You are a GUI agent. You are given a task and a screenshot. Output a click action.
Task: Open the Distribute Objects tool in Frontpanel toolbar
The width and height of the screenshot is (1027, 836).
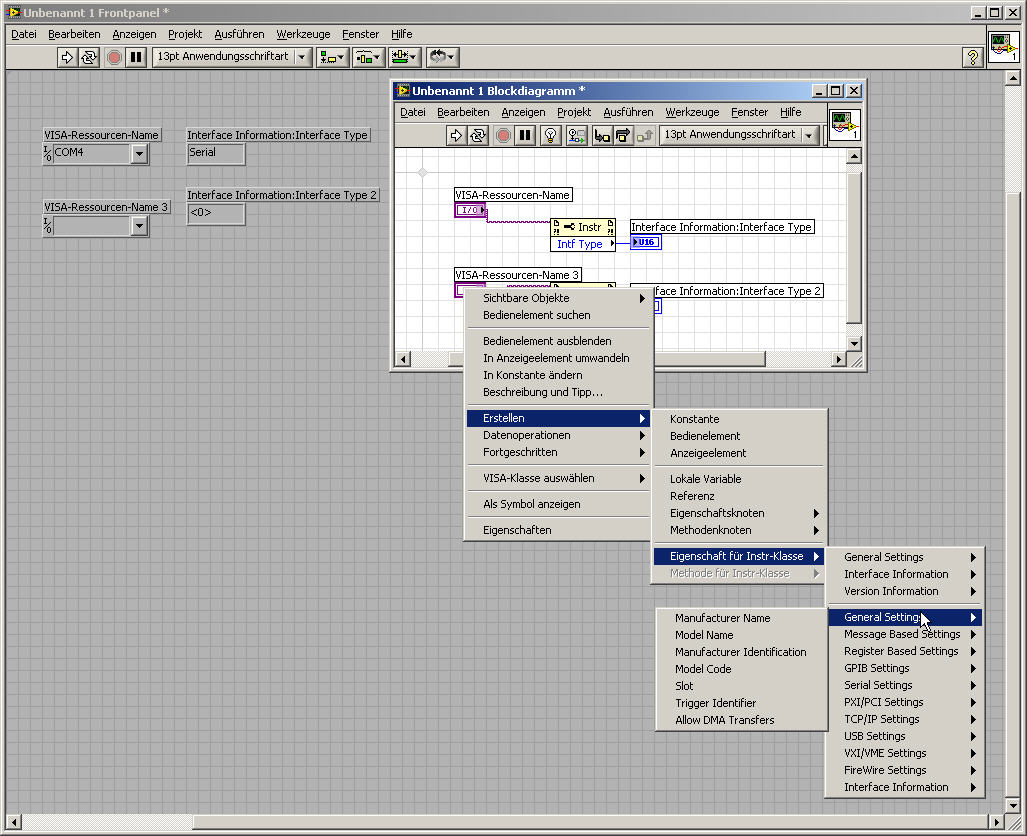[x=367, y=57]
